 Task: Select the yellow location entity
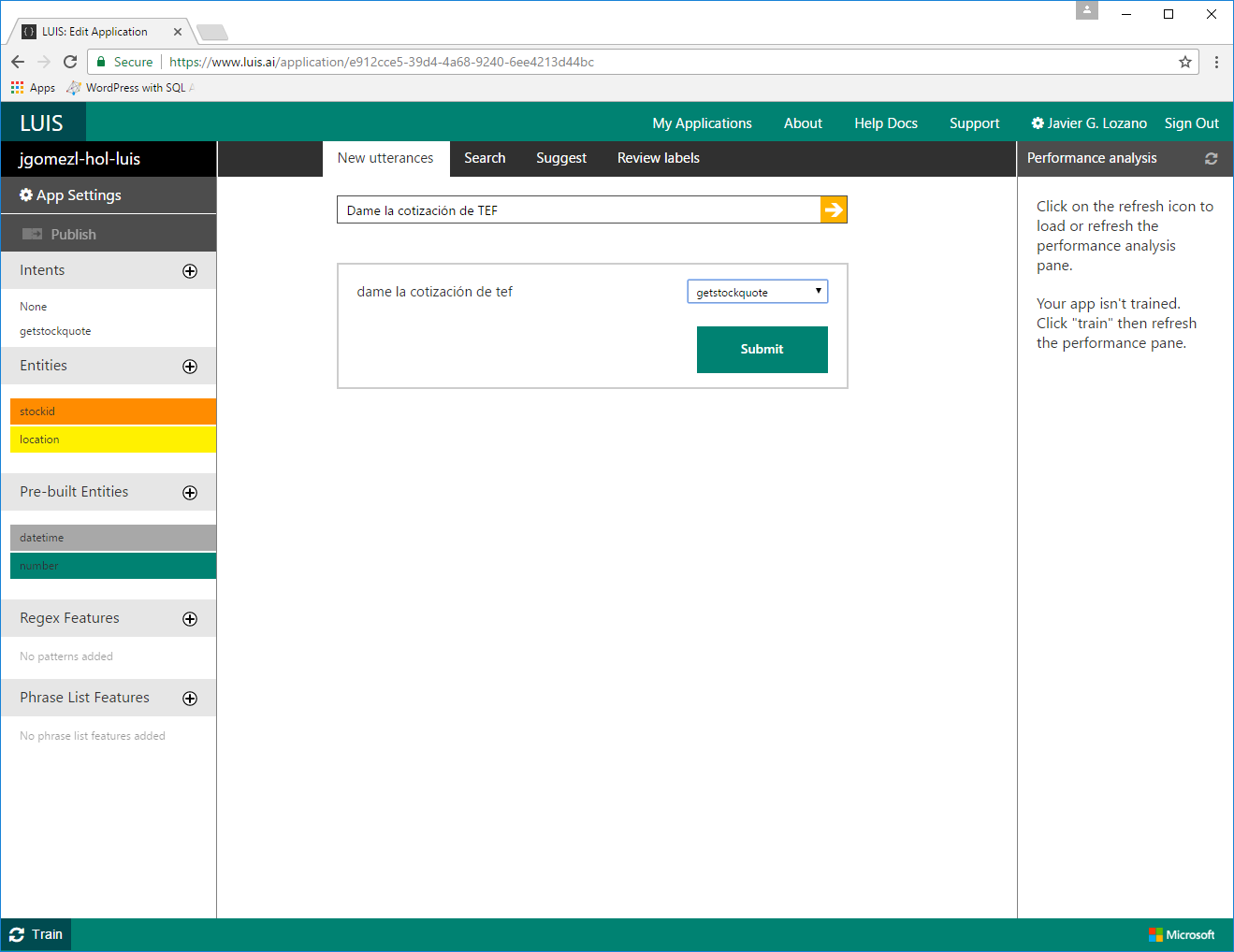[x=113, y=440]
